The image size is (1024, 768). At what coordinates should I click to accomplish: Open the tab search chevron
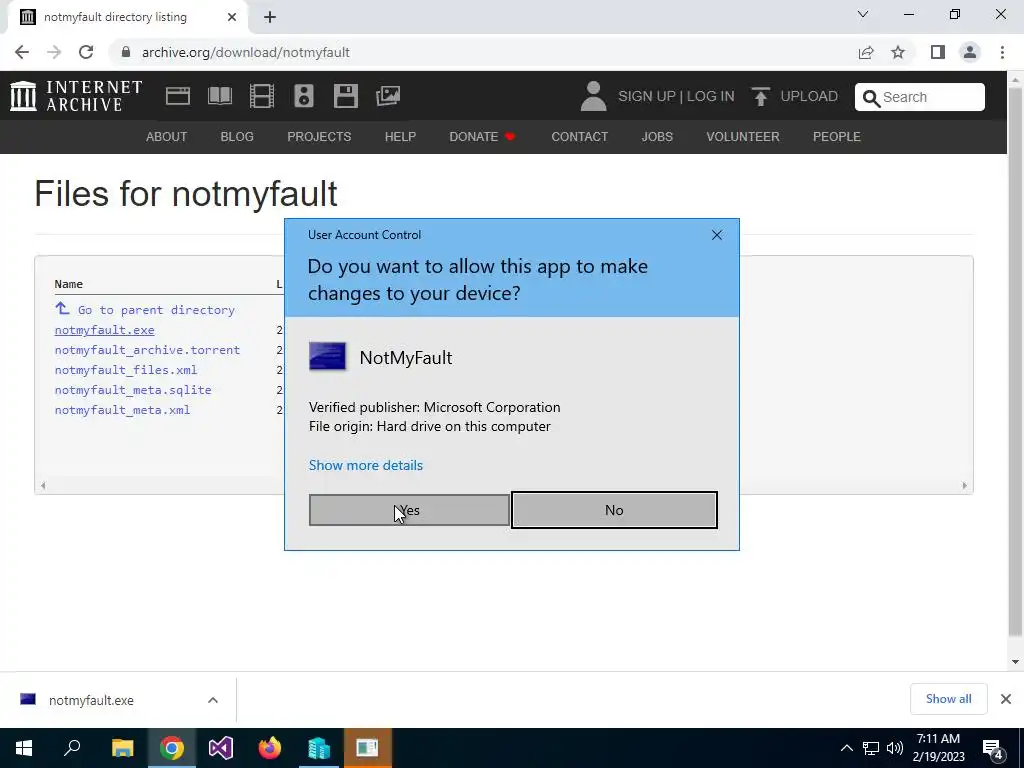(x=863, y=14)
